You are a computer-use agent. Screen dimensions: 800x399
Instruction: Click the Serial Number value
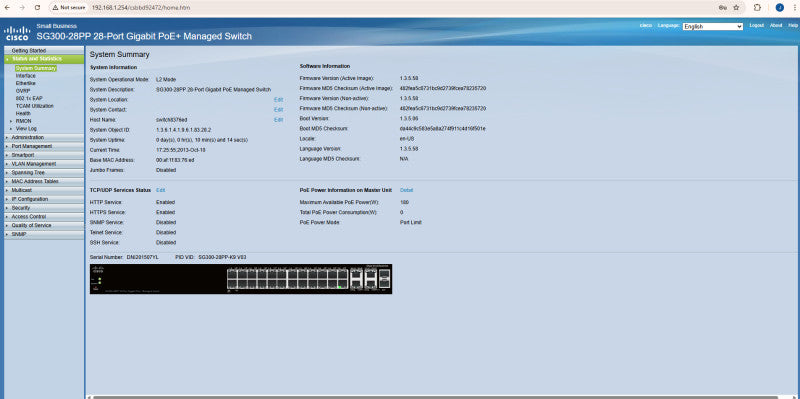point(142,257)
